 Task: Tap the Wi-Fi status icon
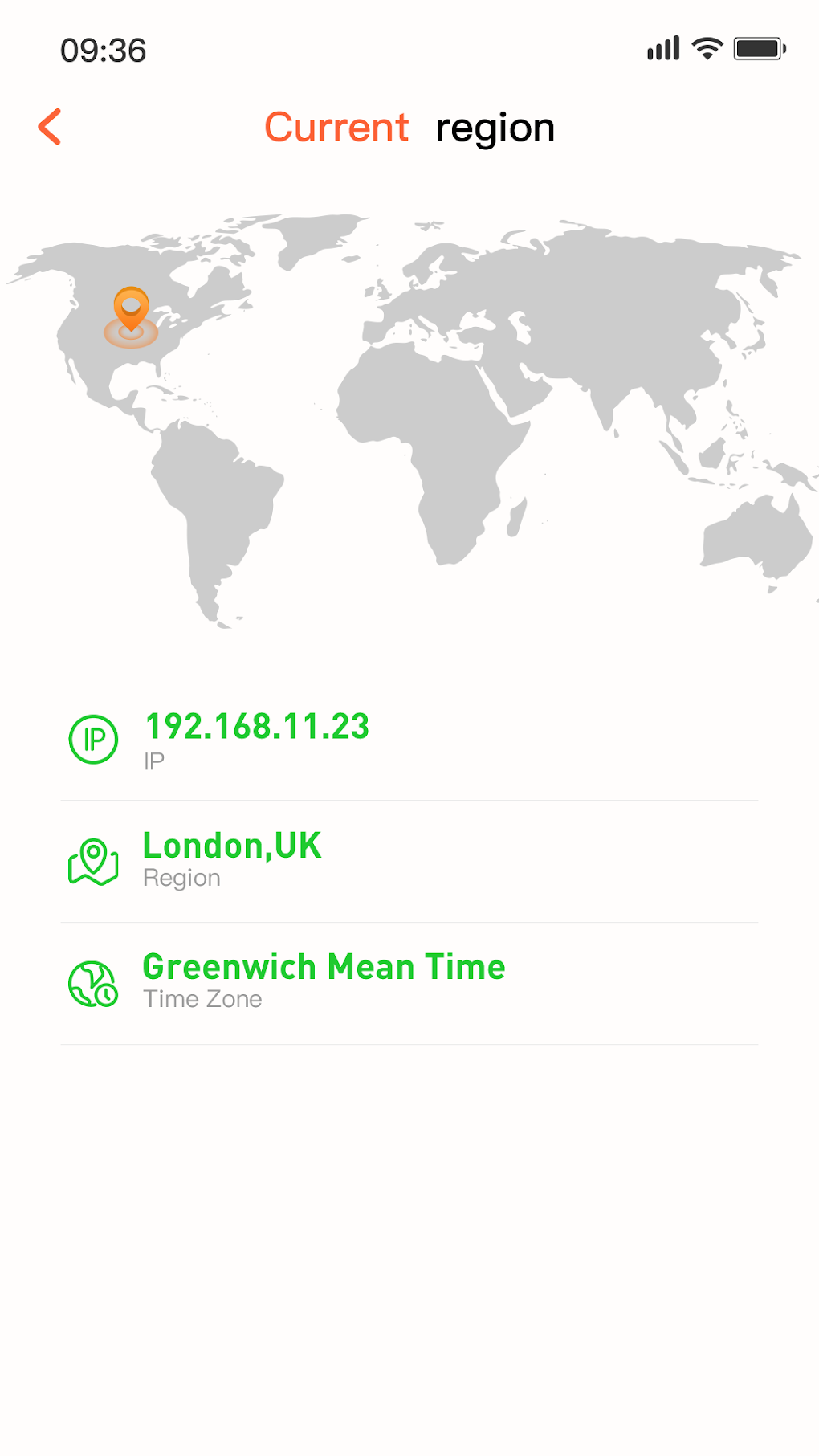pos(707,49)
